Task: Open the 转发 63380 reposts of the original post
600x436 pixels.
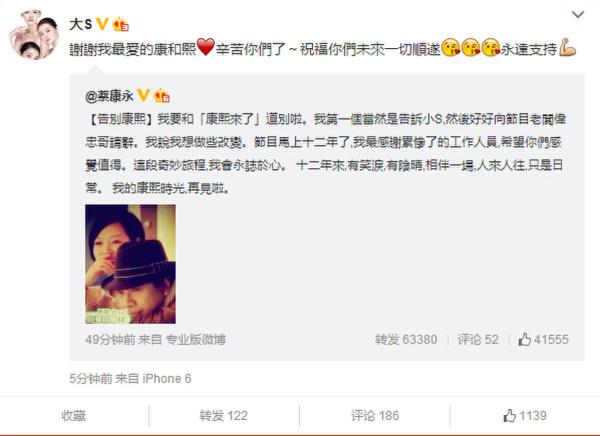Action: point(406,340)
